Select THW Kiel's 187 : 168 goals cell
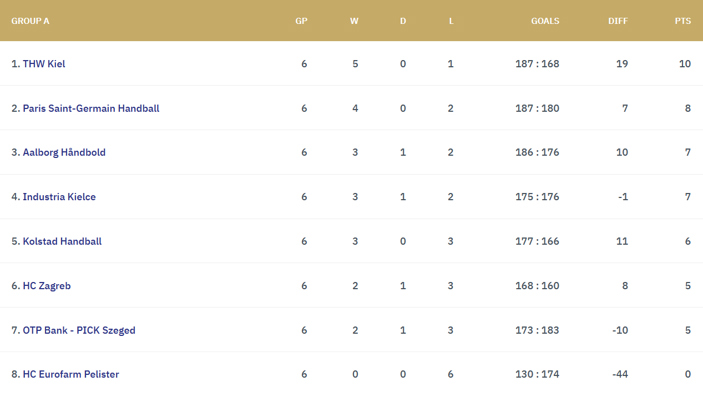Viewport: 703px width, 395px height. [537, 64]
